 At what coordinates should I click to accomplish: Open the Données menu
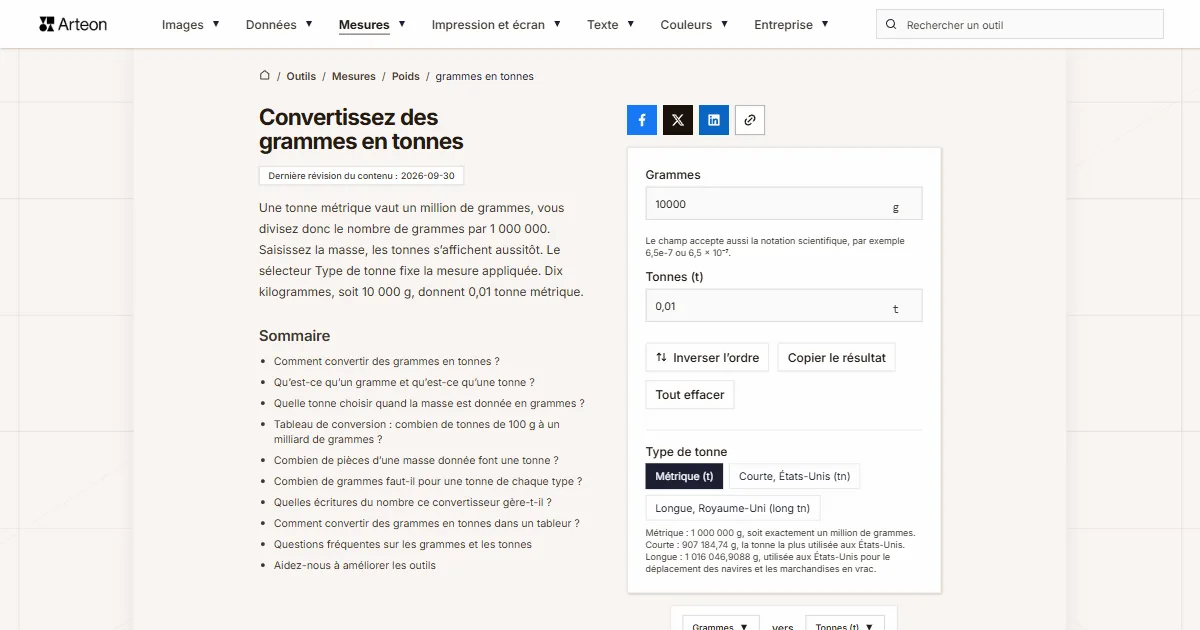coord(279,25)
